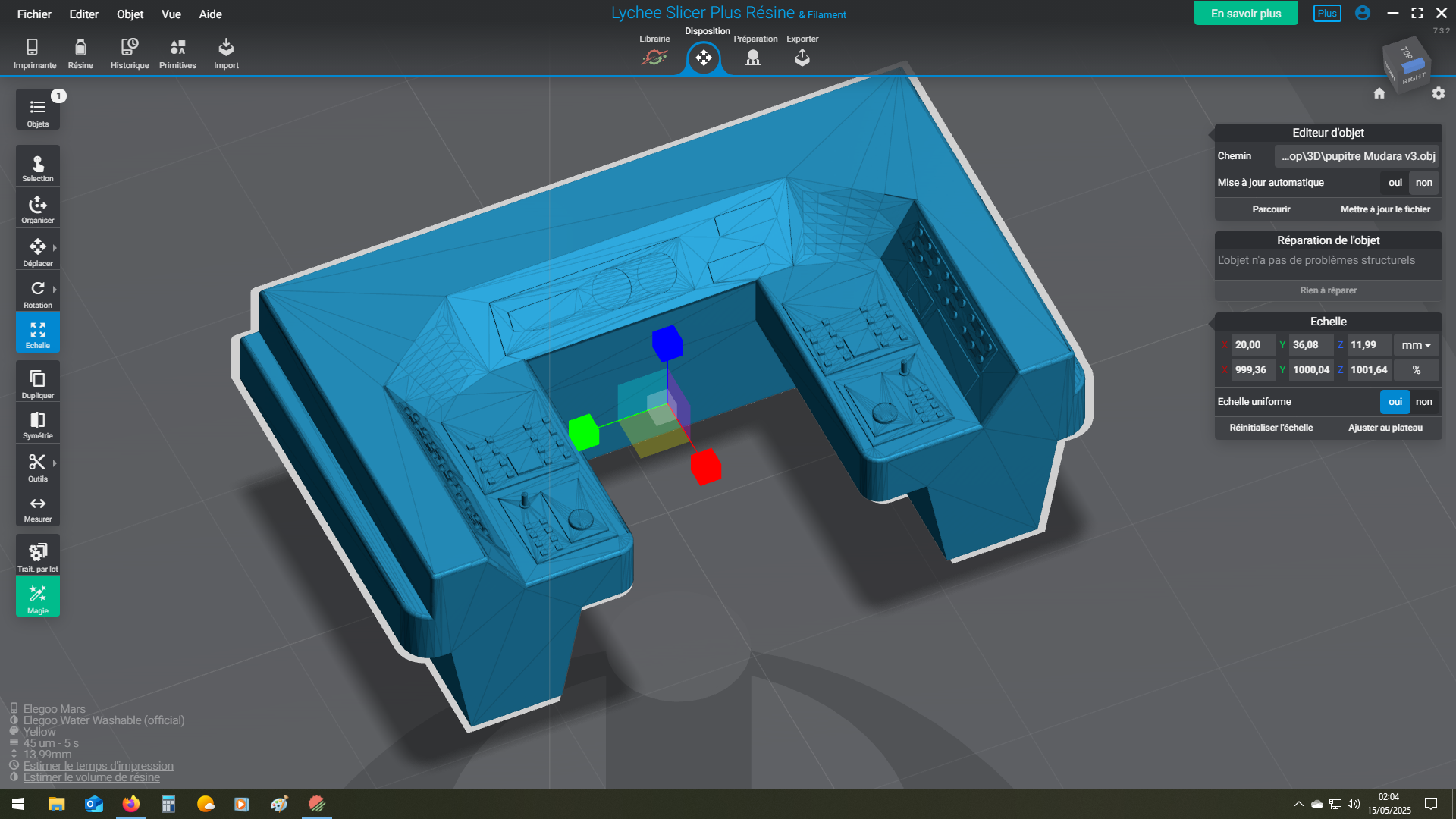Image resolution: width=1456 pixels, height=819 pixels.
Task: Enable Mise à jour automatique oui
Action: (x=1395, y=183)
